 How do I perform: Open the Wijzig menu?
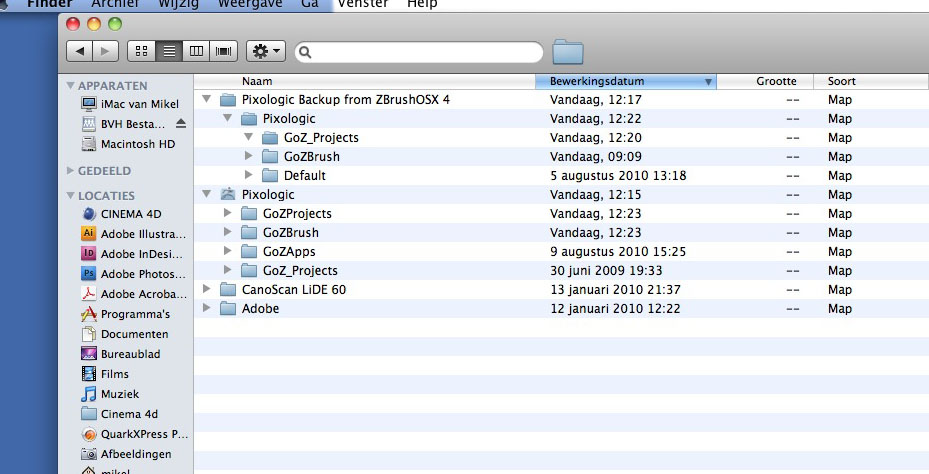tap(178, 4)
